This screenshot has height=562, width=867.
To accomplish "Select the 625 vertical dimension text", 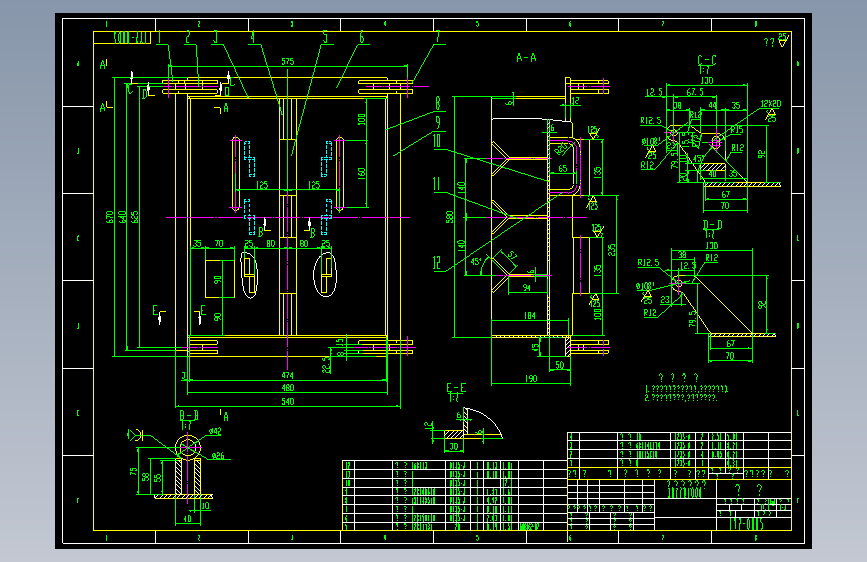I will coord(134,217).
